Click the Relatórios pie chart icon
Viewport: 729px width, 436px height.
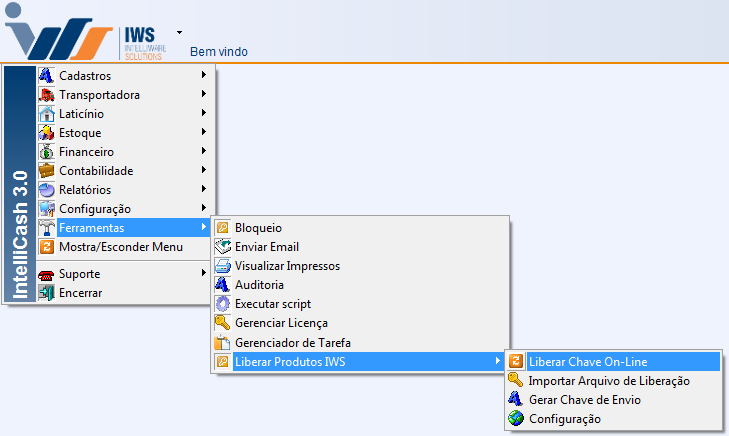46,190
